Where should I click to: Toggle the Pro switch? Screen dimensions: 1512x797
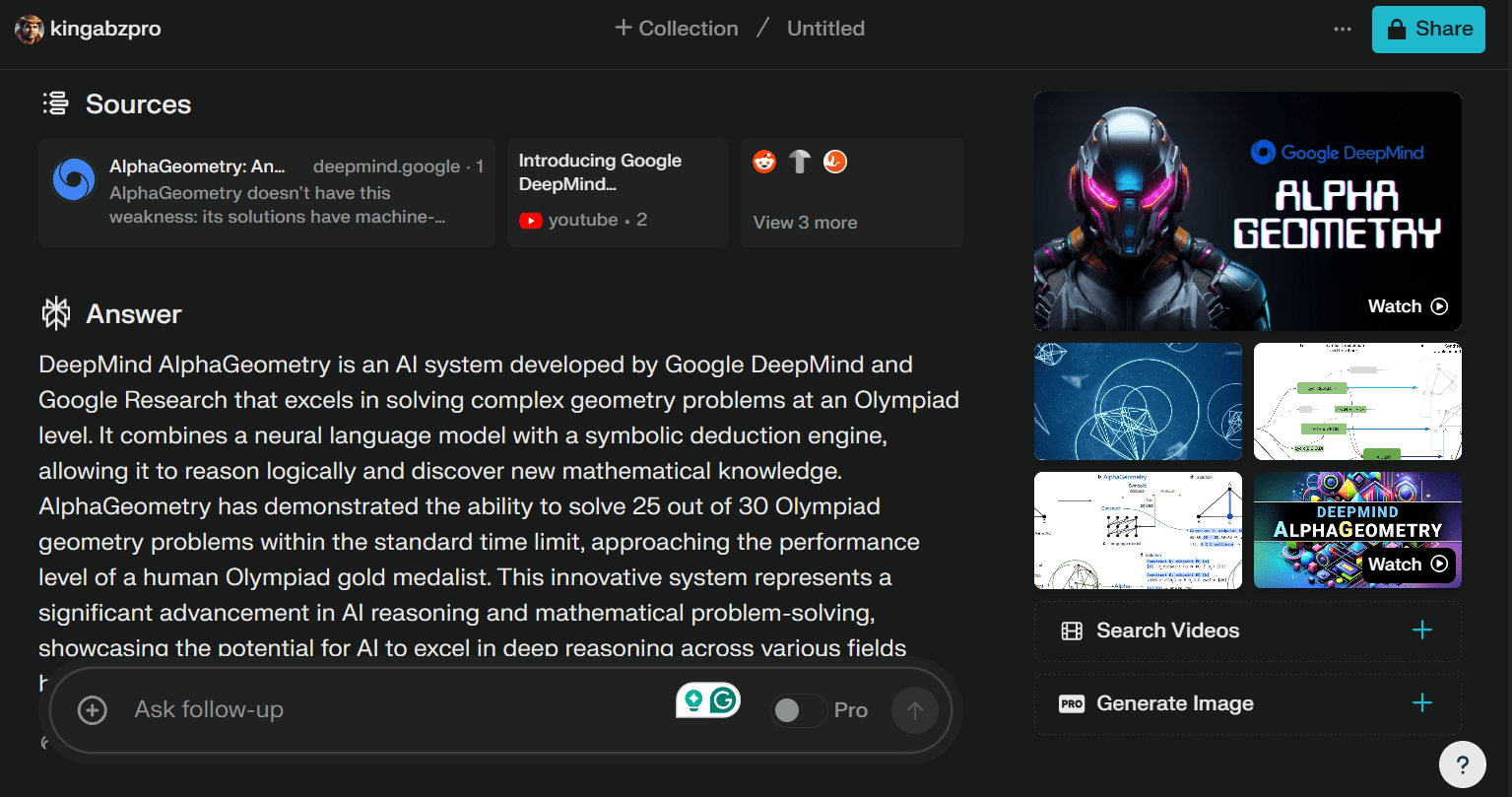click(798, 710)
